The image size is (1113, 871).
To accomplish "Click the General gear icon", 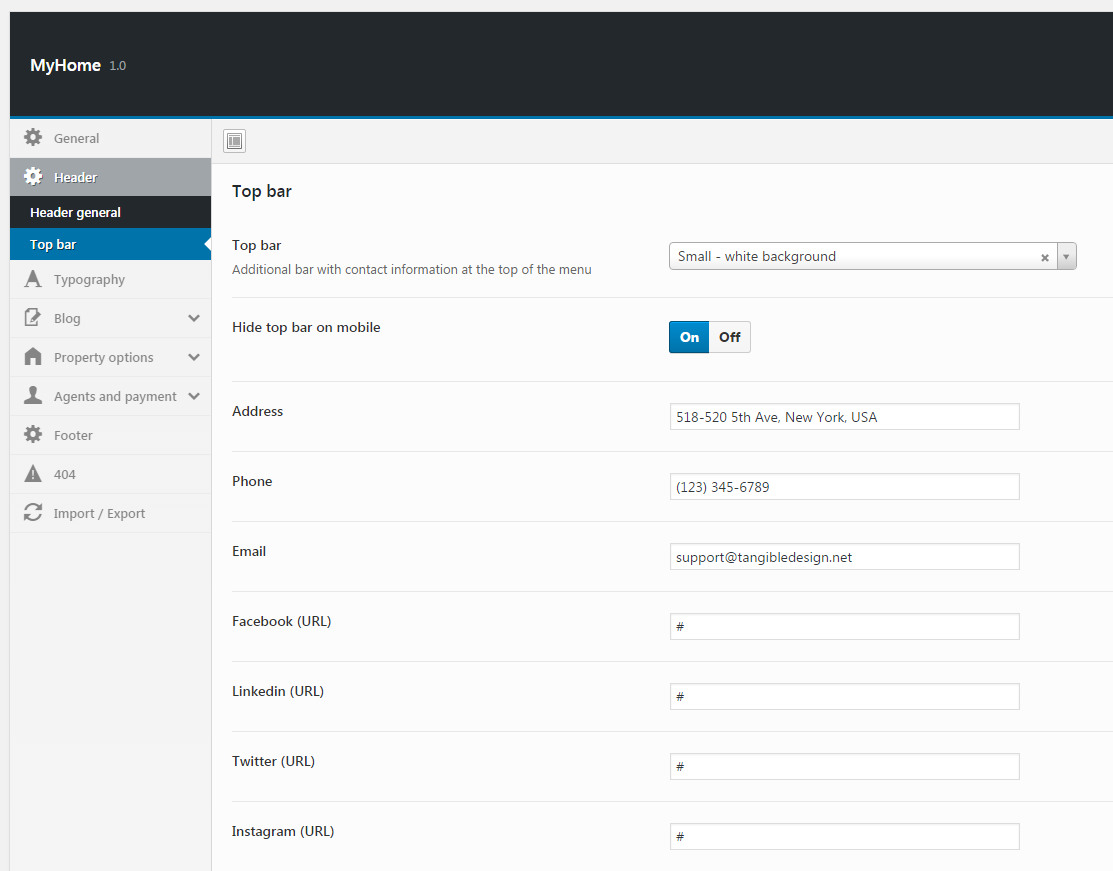I will point(33,138).
